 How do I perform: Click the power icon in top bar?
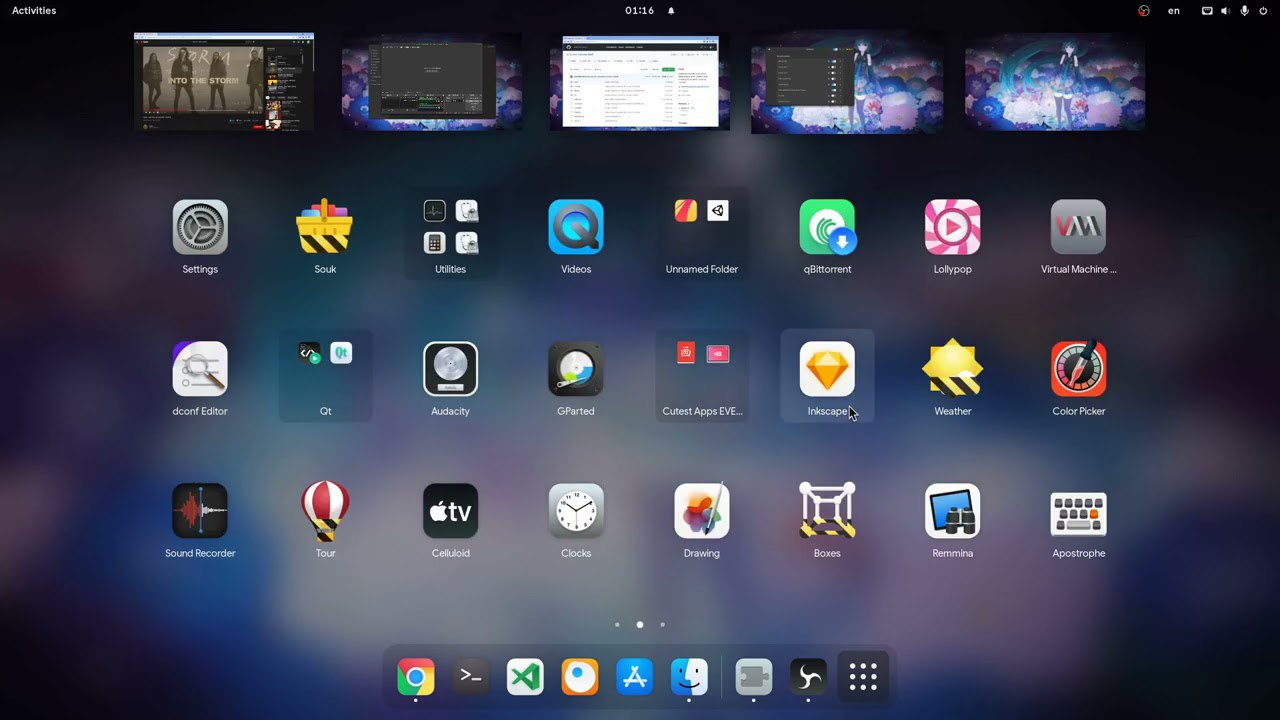click(x=1262, y=10)
